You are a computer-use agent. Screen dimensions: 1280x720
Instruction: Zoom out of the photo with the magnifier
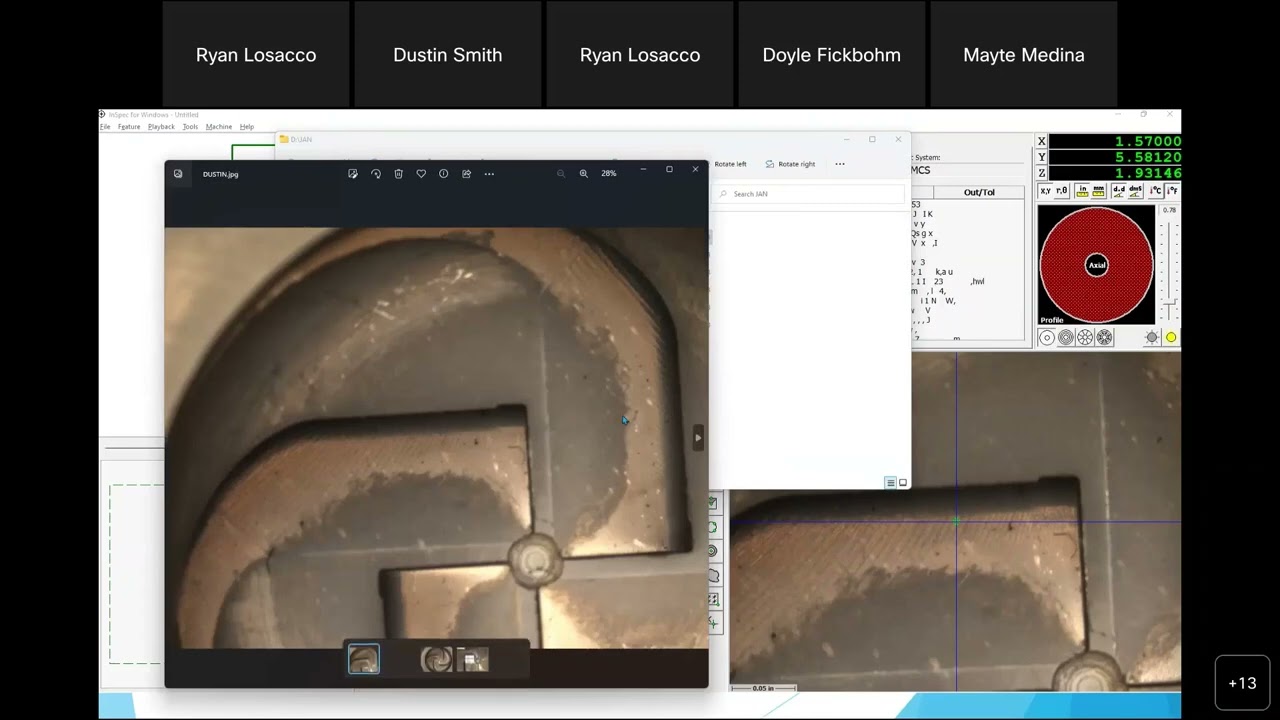coord(561,174)
